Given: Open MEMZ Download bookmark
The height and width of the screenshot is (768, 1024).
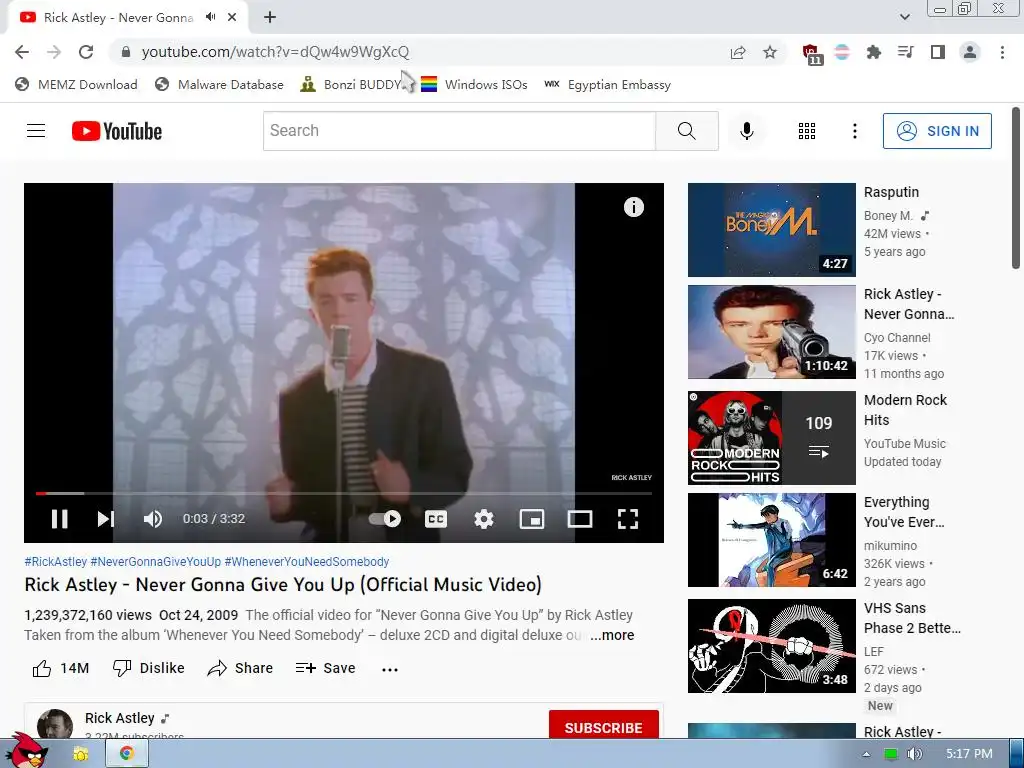Looking at the screenshot, I should click(76, 84).
